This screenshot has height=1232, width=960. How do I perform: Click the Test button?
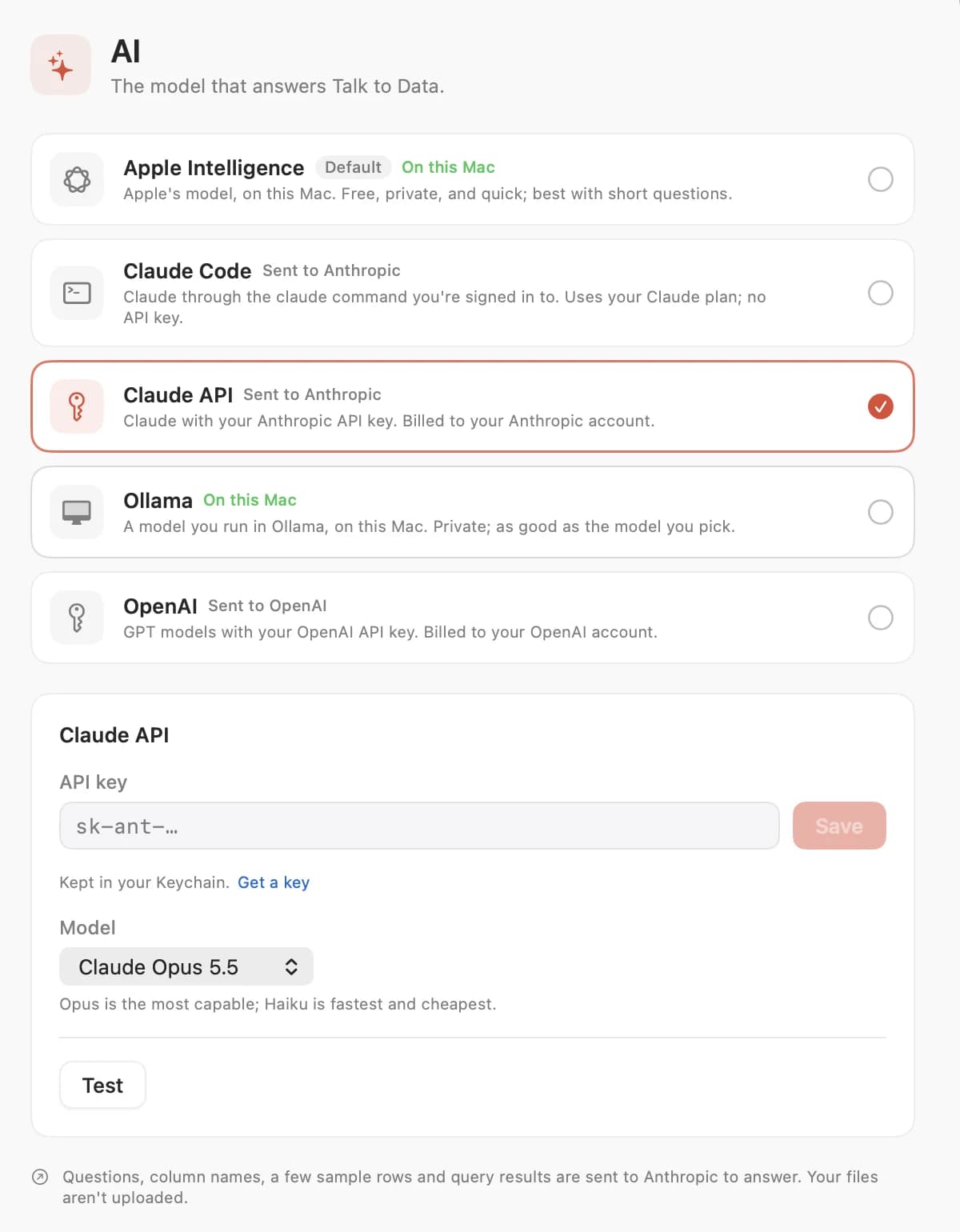tap(102, 1085)
